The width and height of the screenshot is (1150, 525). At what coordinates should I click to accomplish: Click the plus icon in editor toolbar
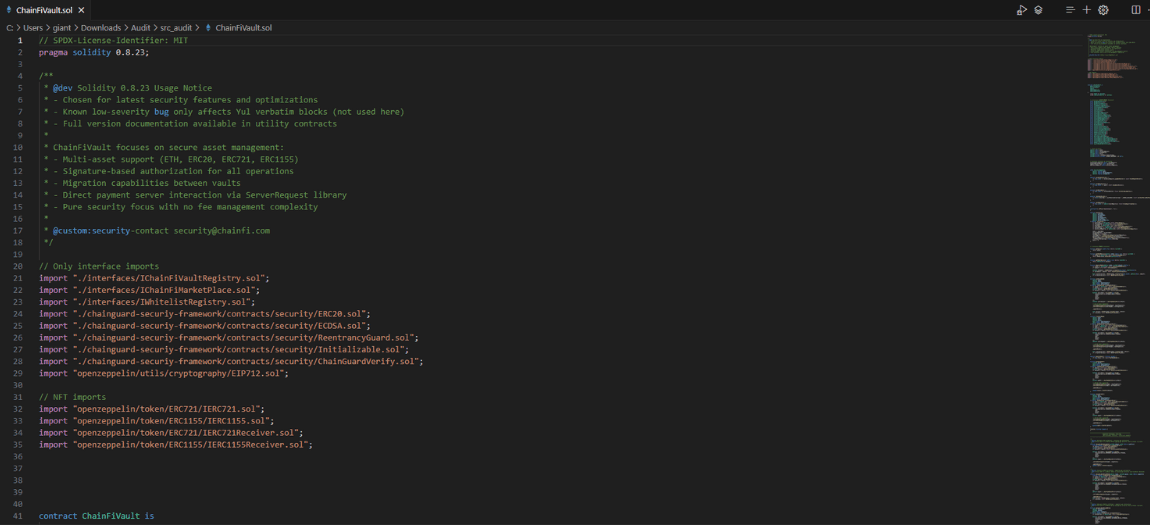point(1087,10)
